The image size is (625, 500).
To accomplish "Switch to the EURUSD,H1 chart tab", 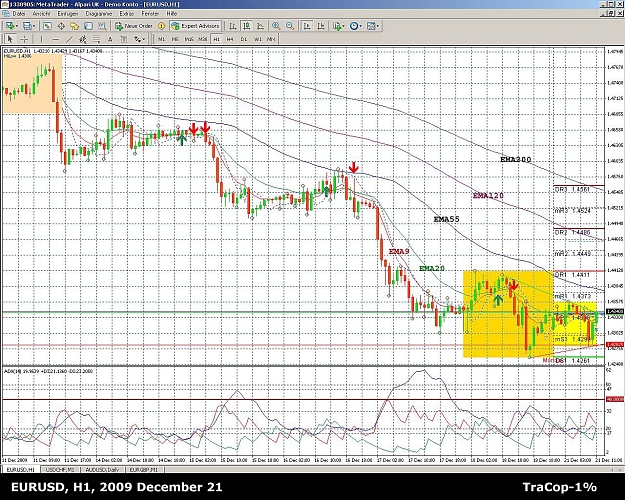I will click(x=20, y=470).
